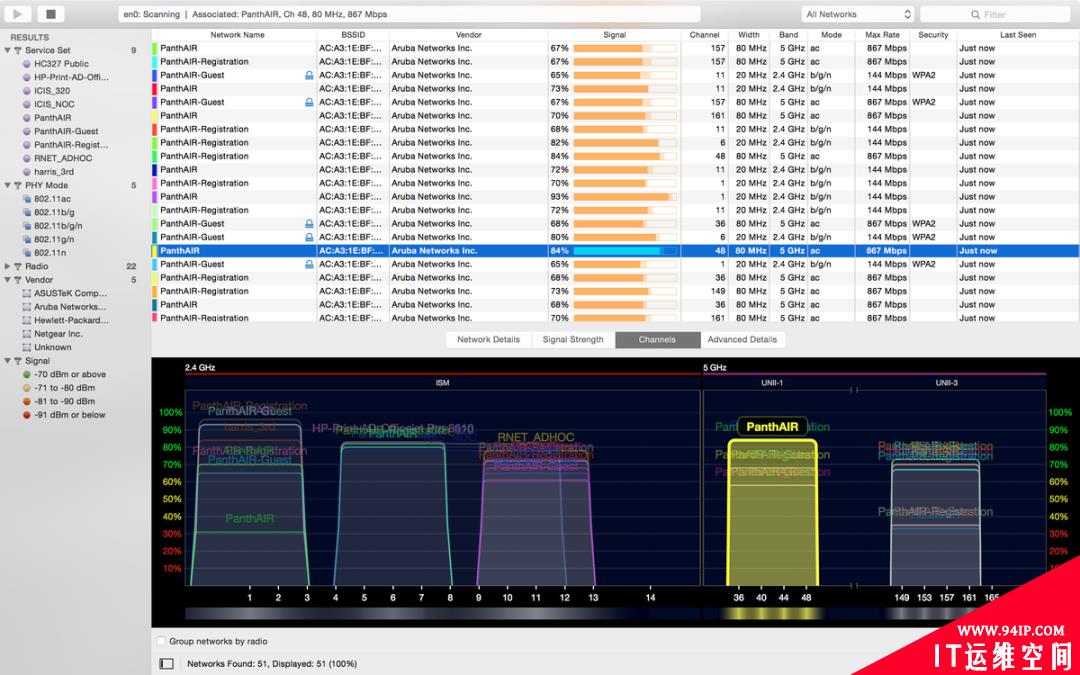This screenshot has height=675, width=1080.
Task: Click the Networks Found: 51 status text
Action: click(272, 664)
